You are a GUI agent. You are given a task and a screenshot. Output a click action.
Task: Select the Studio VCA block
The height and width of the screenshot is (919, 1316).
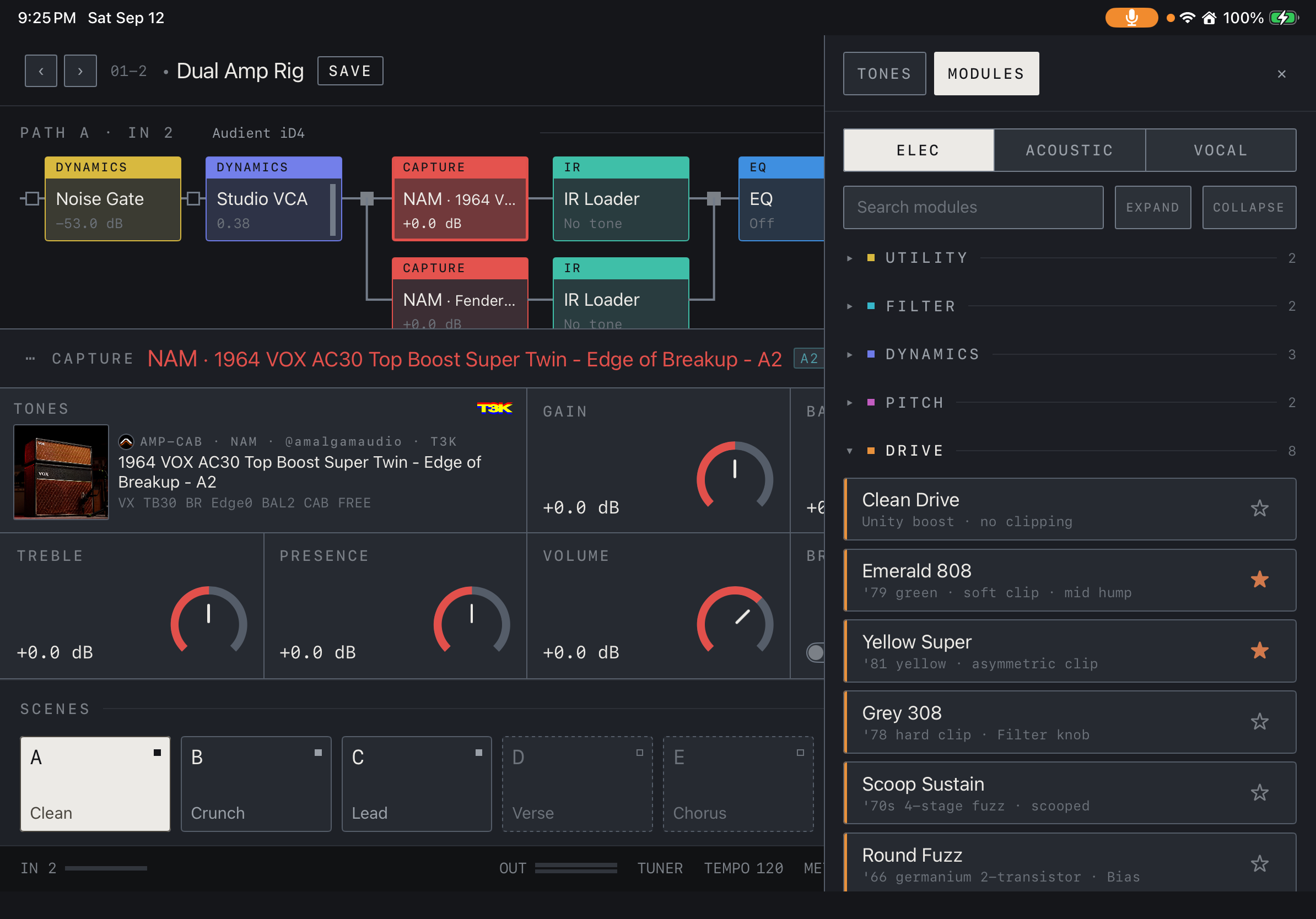pyautogui.click(x=274, y=199)
